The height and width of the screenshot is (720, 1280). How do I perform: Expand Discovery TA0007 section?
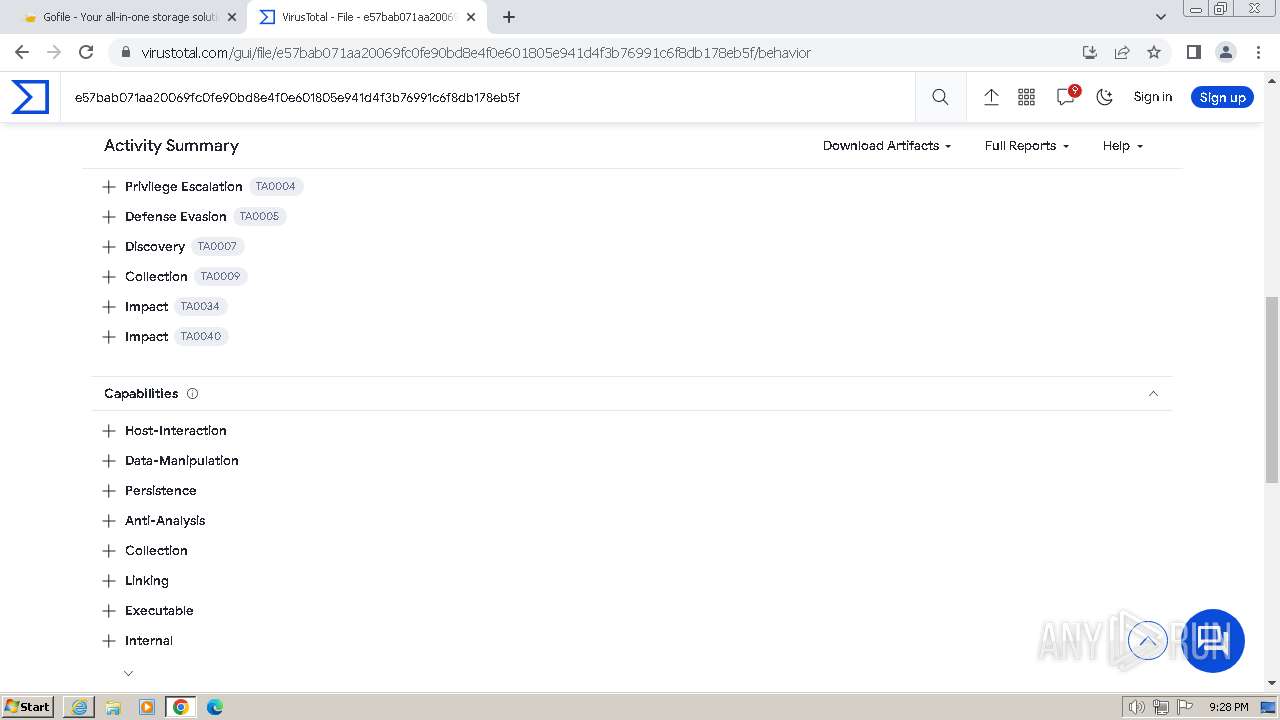coord(109,247)
